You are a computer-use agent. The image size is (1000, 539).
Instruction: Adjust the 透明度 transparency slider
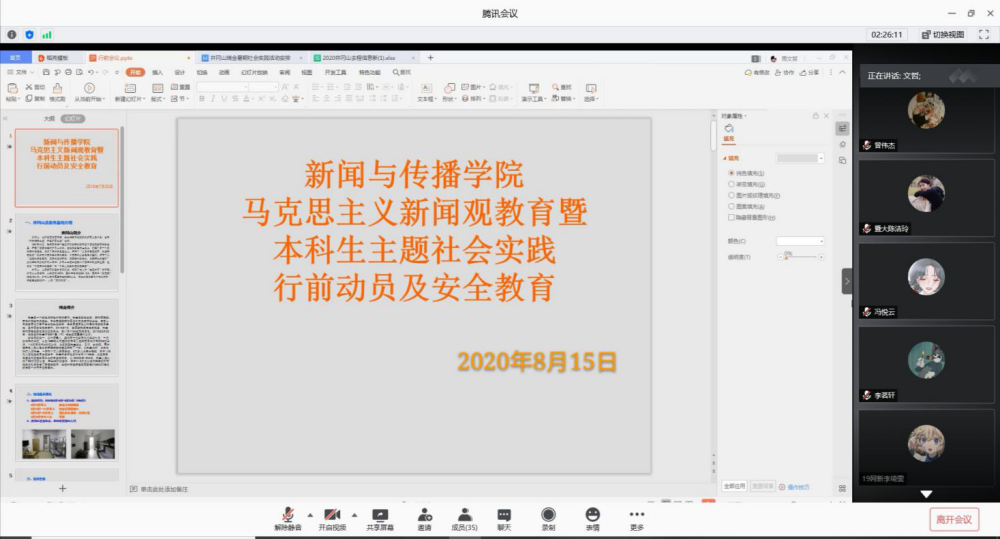[x=786, y=258]
